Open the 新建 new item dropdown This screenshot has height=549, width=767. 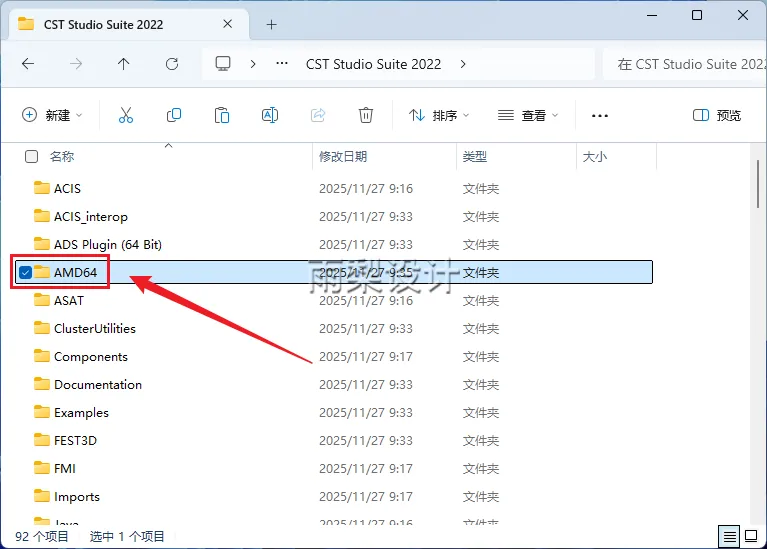[52, 115]
